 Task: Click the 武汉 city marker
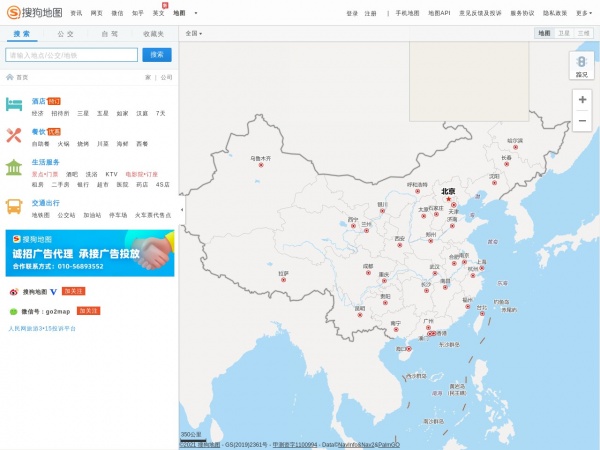(x=435, y=273)
